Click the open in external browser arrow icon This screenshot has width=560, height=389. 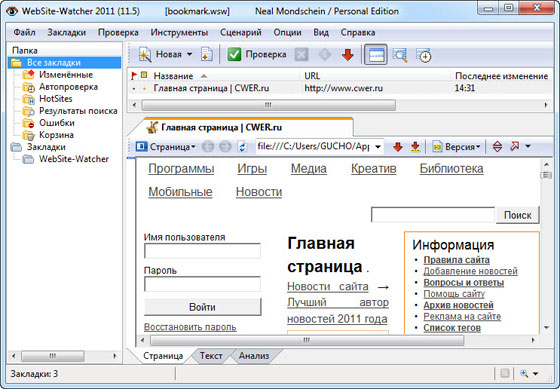[x=514, y=146]
